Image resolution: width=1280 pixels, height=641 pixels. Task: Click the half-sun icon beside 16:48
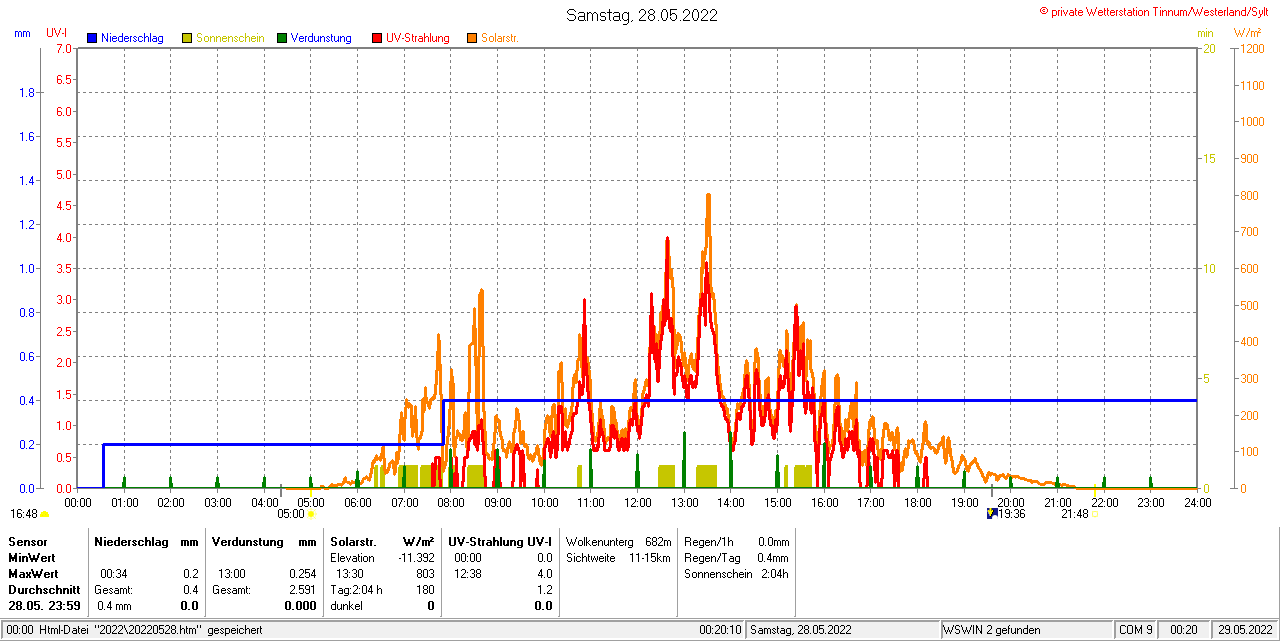pyautogui.click(x=44, y=515)
